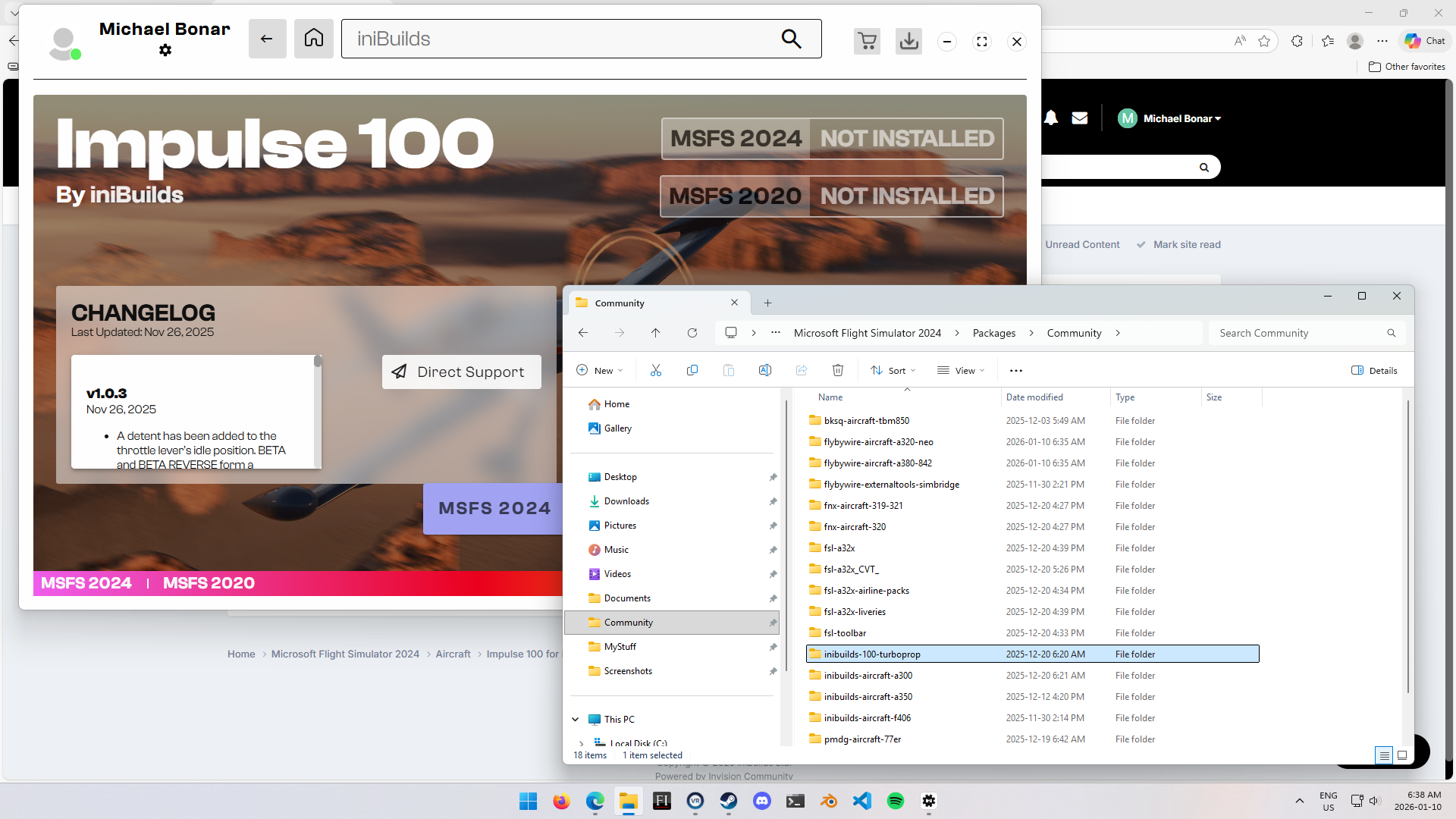Click the search magnifier in iniBuilds
The height and width of the screenshot is (819, 1456).
click(791, 39)
